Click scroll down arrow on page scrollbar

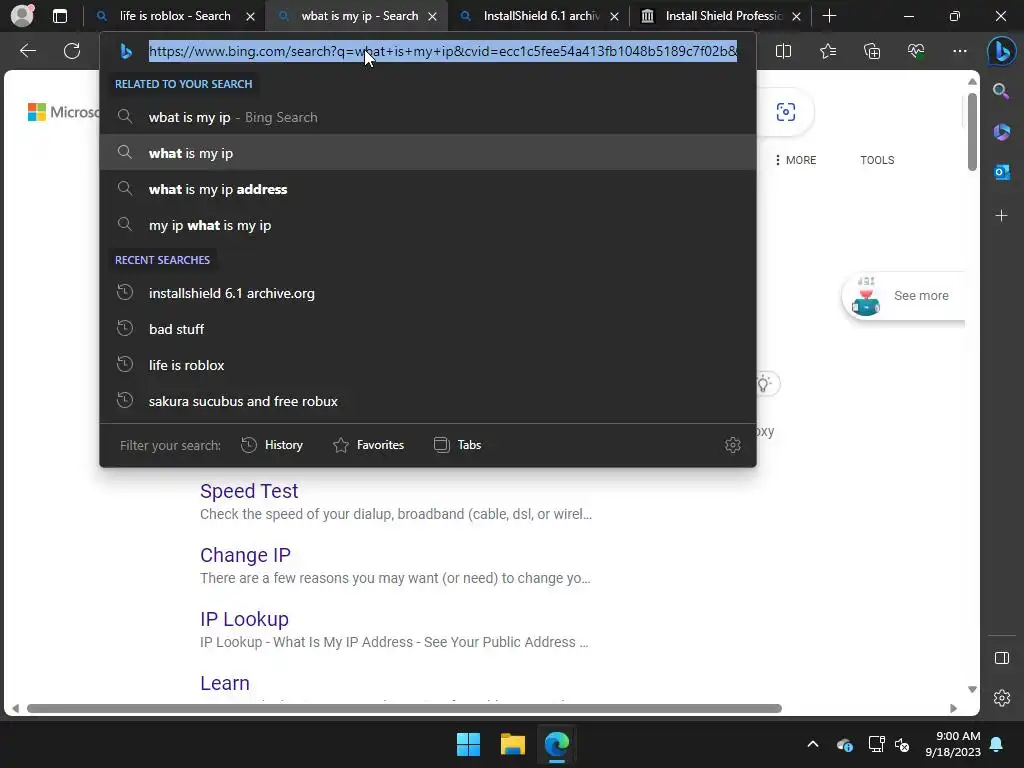coord(972,690)
